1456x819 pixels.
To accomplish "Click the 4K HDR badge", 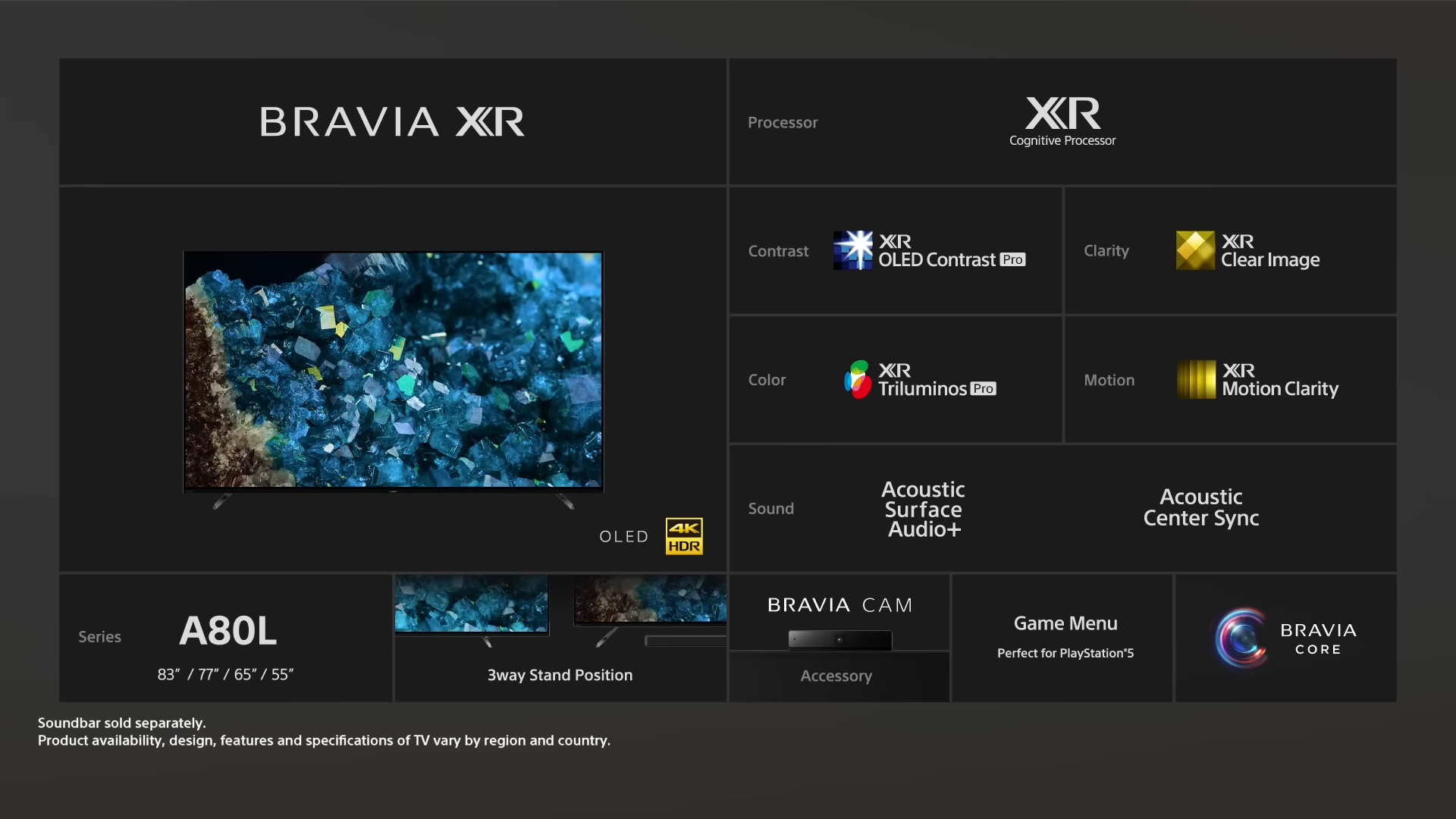I will (684, 536).
